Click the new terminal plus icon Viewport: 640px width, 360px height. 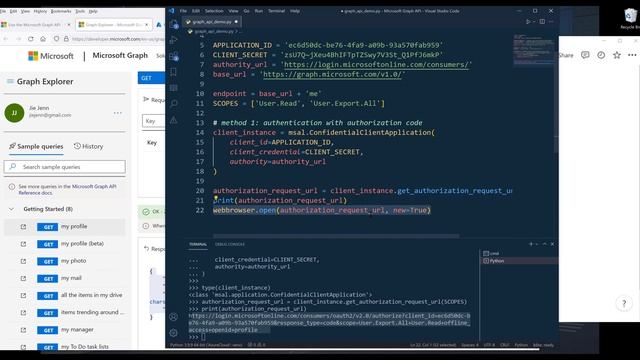[531, 244]
